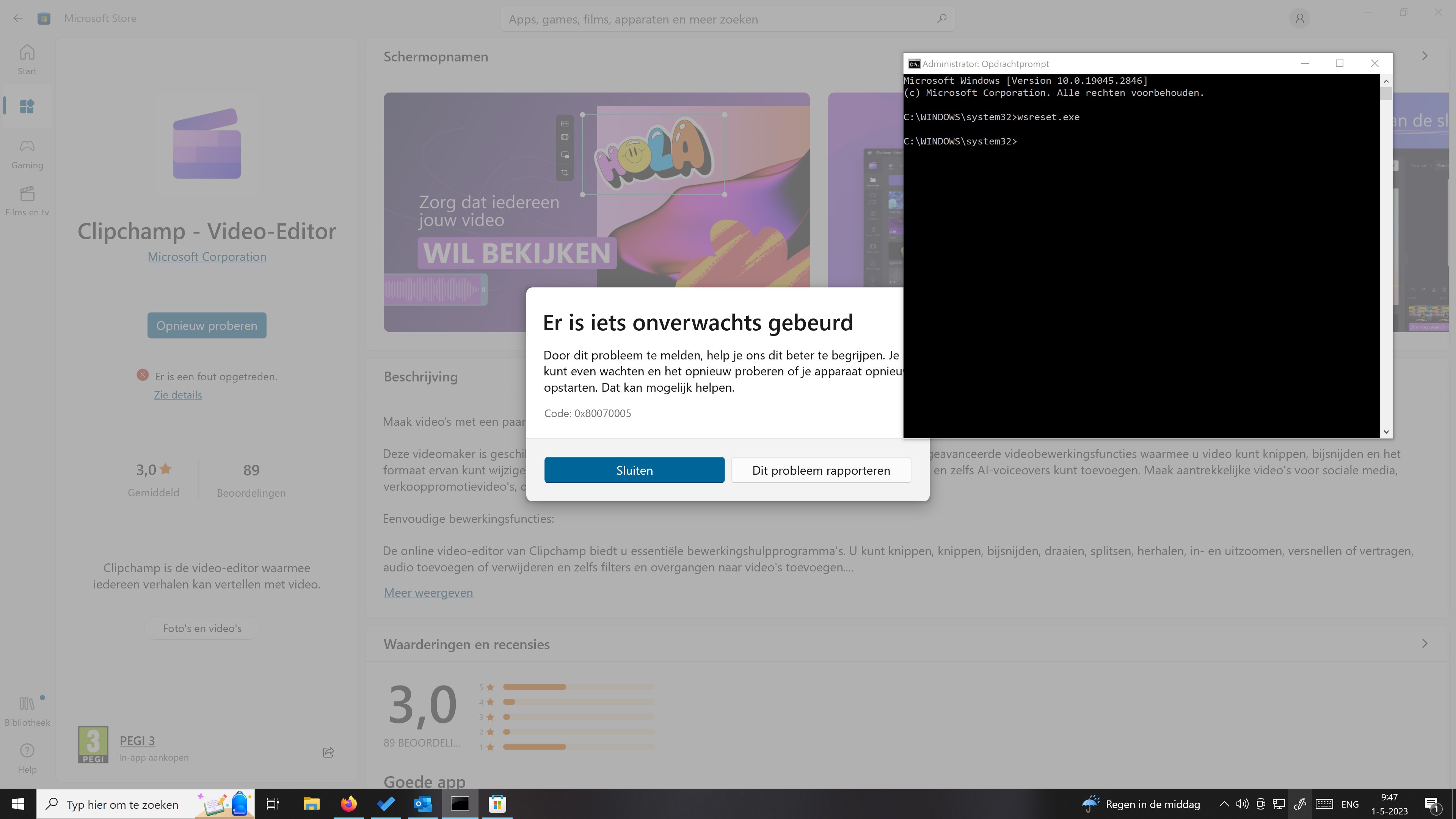Open Gaming section in Store sidebar
Screen dimensions: 1456x819
click(x=27, y=154)
